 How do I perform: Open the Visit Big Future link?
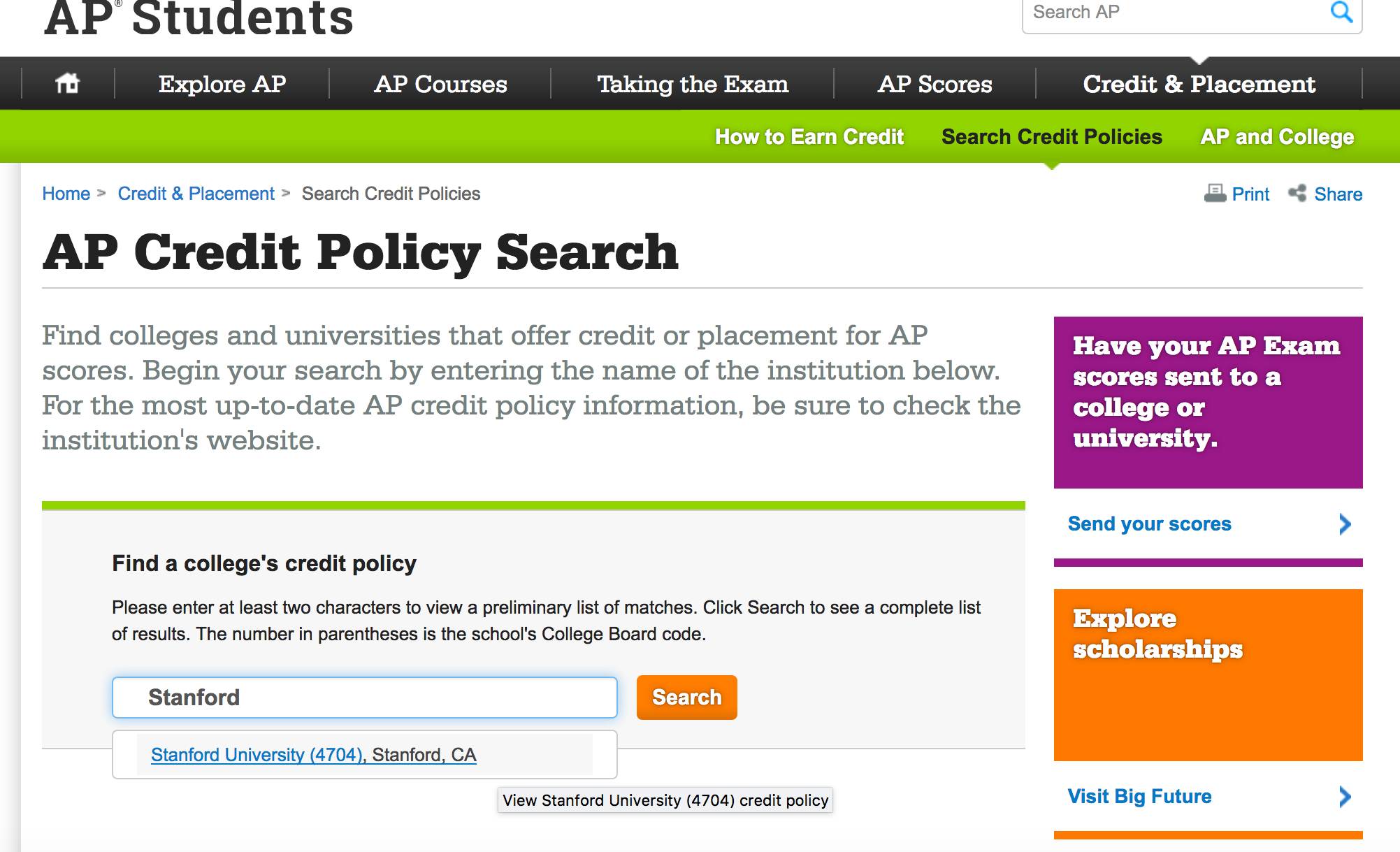(1139, 797)
